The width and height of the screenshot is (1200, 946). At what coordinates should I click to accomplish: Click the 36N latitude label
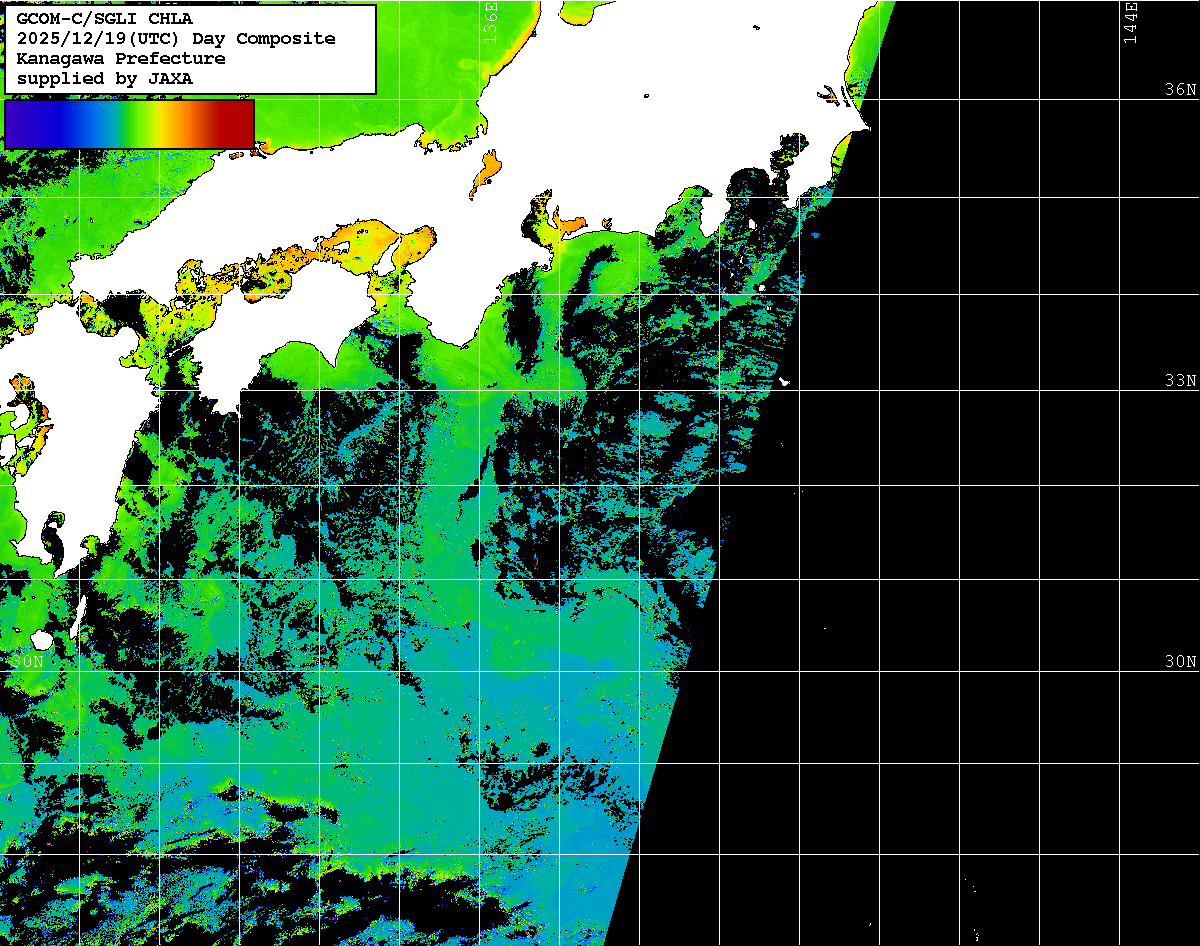[x=1180, y=89]
